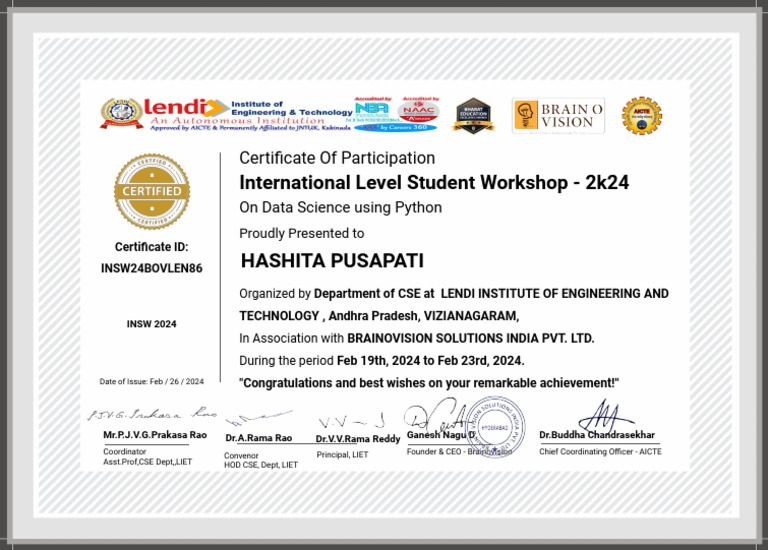The image size is (768, 550).
Task: Click 'BRAINOVISION SOLUTIONS INDIA PVT. LTD.' text
Action: (x=471, y=338)
